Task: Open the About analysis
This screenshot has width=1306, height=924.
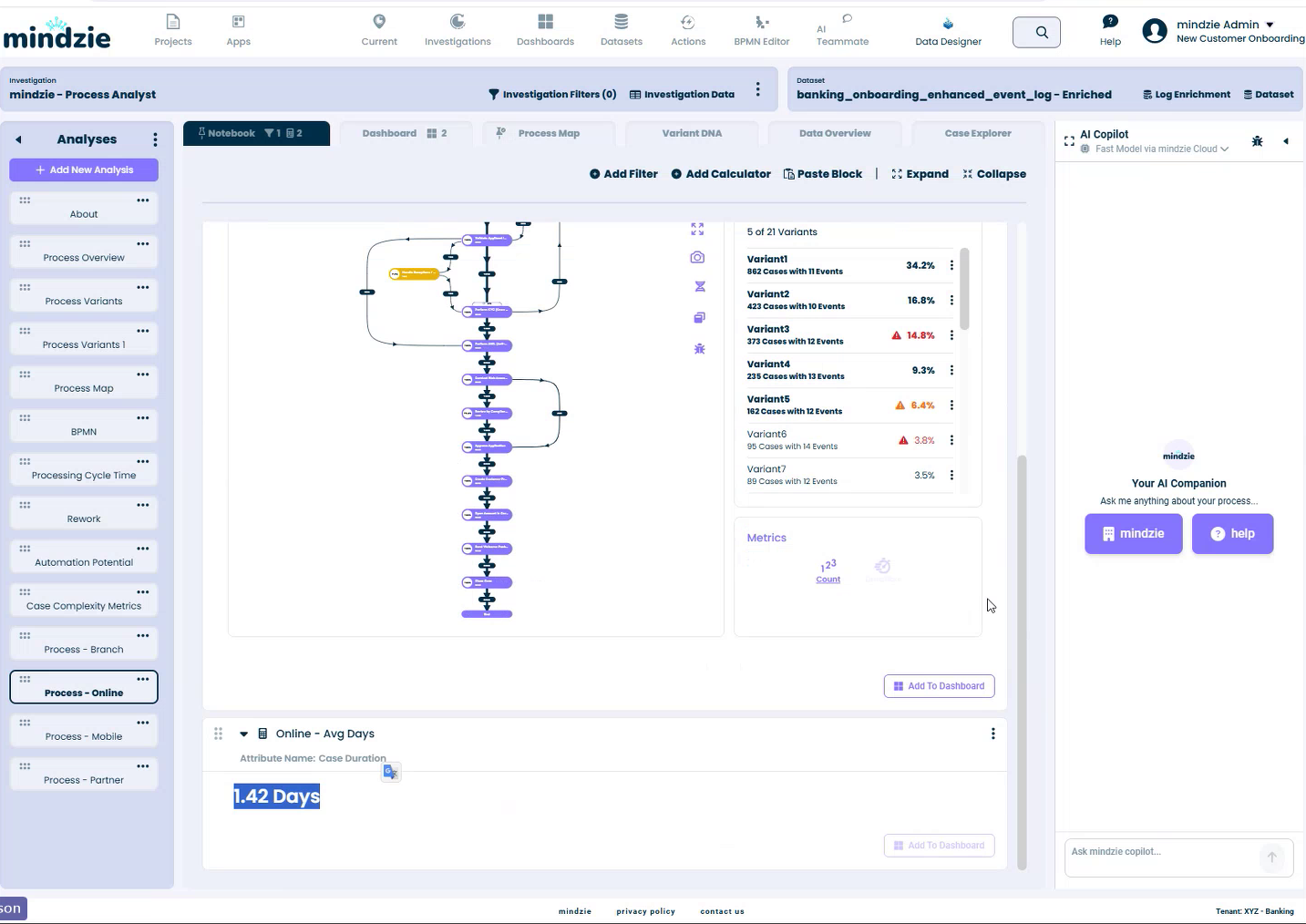Action: point(84,208)
